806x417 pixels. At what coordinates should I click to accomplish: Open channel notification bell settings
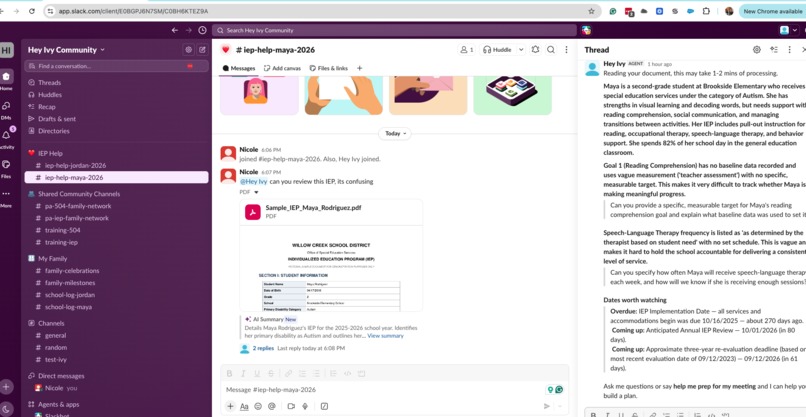536,50
